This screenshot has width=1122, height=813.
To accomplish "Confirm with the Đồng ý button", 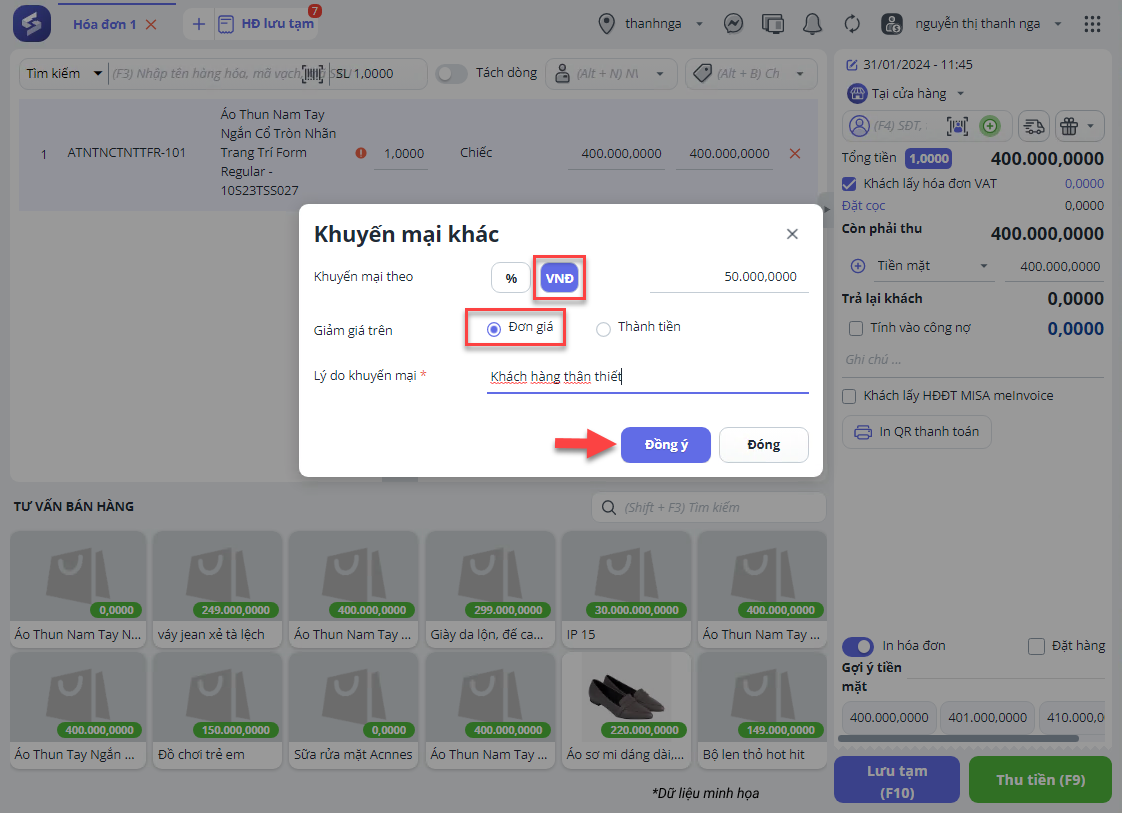I will 665,444.
